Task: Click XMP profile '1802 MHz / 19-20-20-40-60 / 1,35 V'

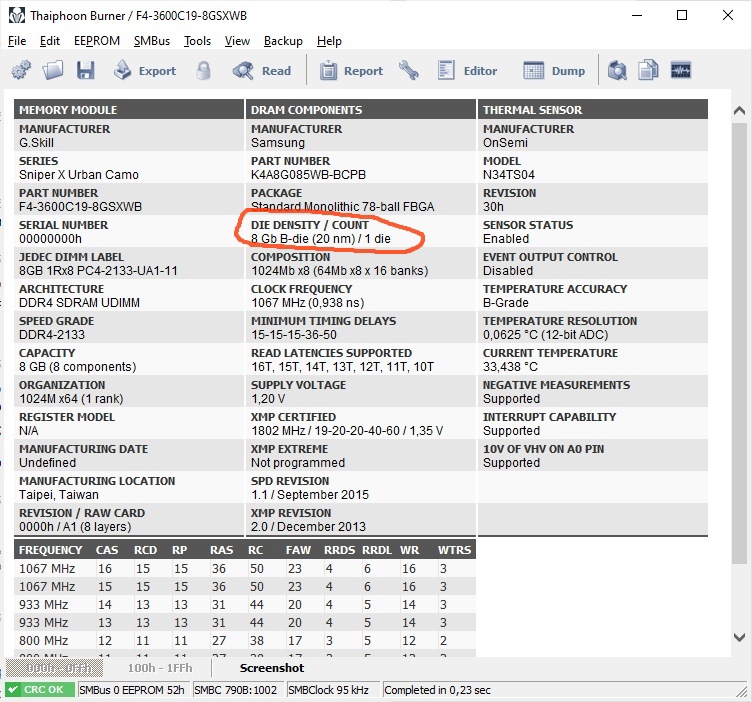Action: coord(347,431)
